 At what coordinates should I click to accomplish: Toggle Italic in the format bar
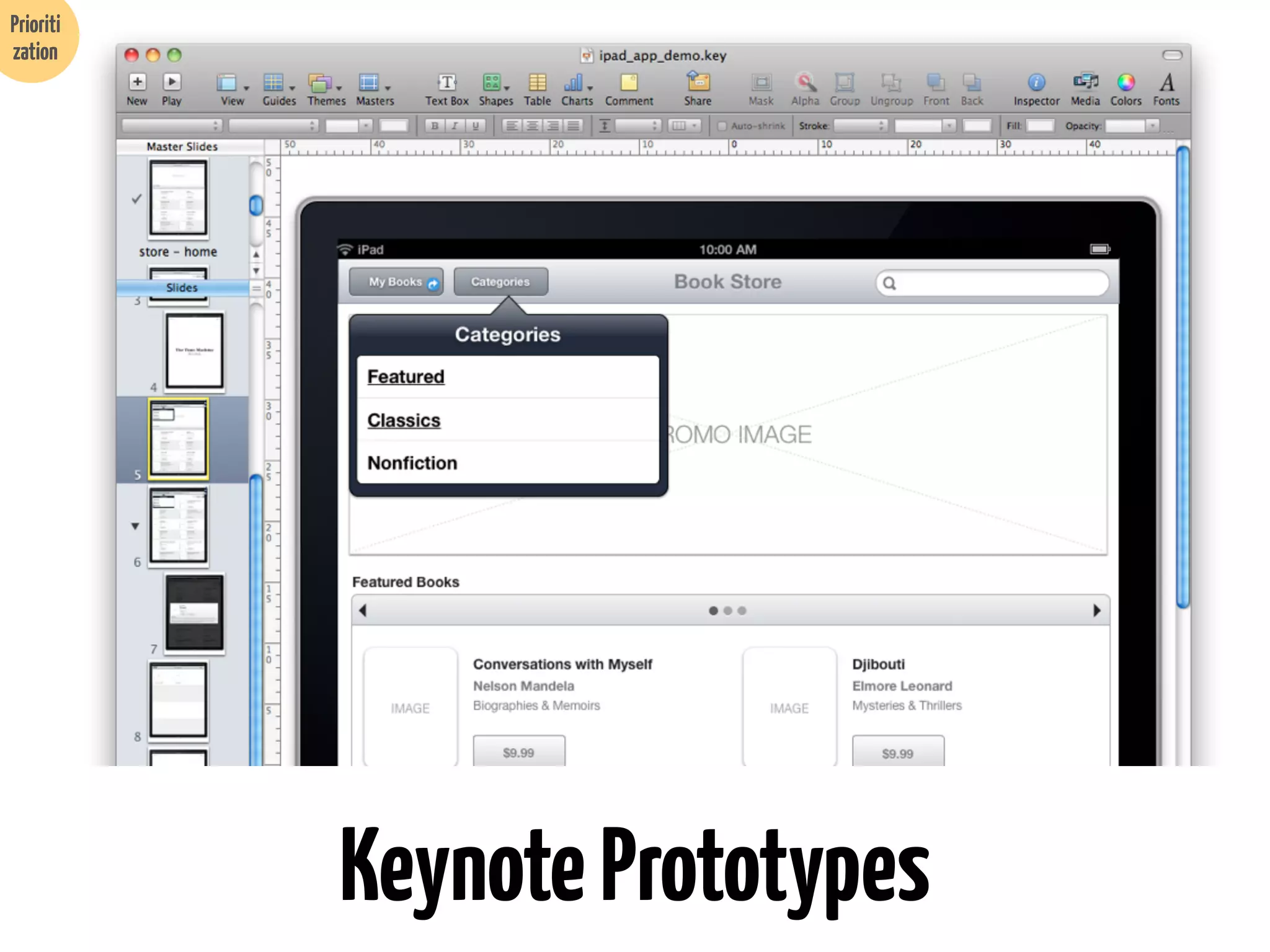(455, 126)
